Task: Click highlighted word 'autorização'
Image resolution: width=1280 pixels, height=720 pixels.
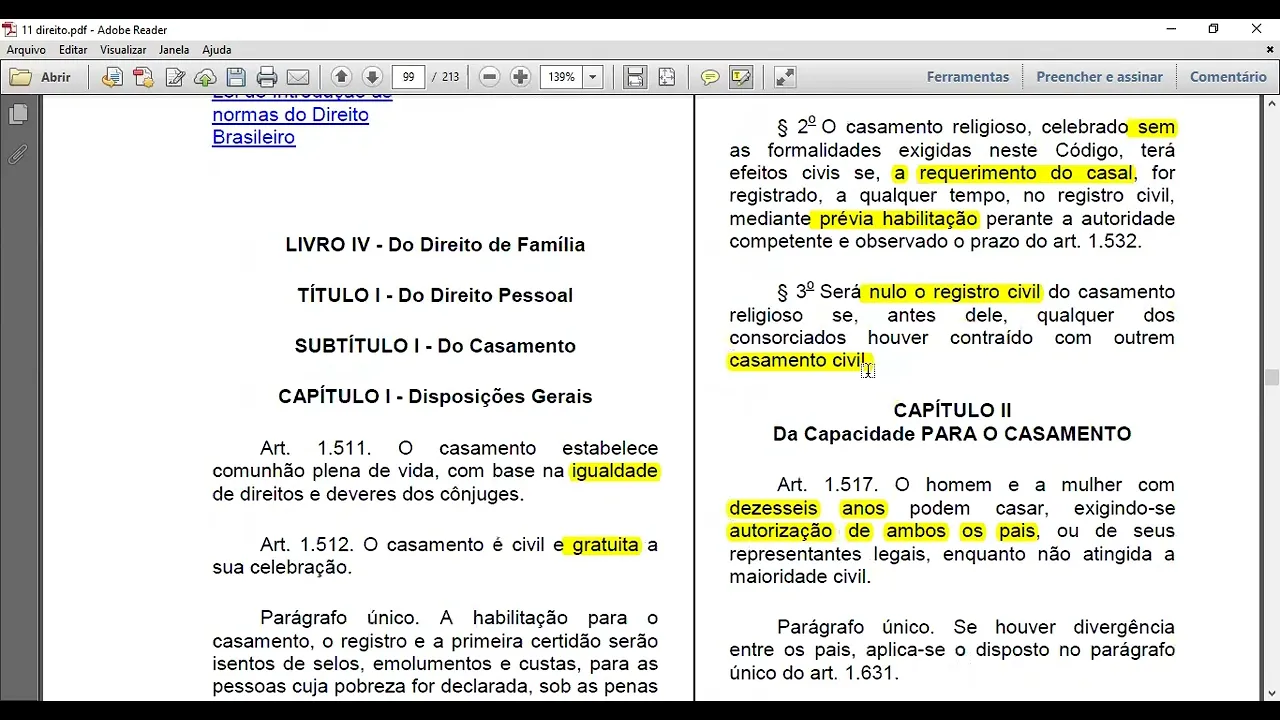Action: coord(780,531)
